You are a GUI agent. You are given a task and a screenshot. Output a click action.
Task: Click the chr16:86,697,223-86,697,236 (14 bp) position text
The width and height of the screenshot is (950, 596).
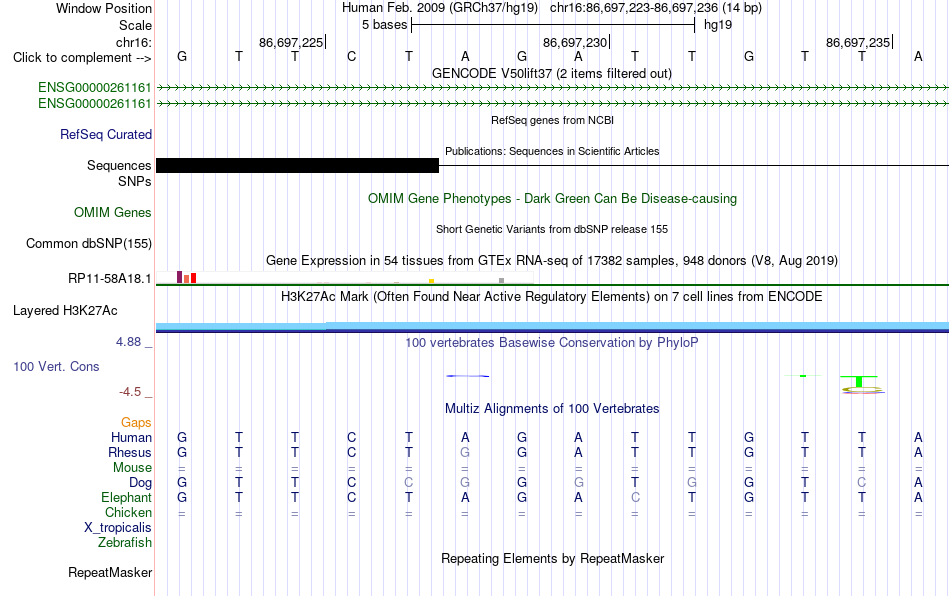(x=656, y=8)
